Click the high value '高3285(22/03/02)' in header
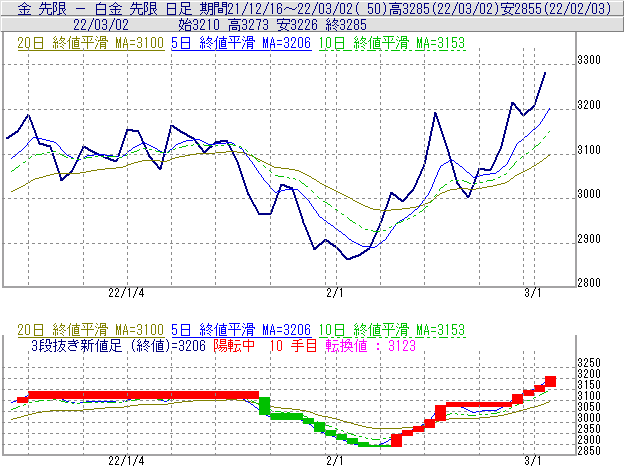Screen dimensions: 624x475 [443, 8]
